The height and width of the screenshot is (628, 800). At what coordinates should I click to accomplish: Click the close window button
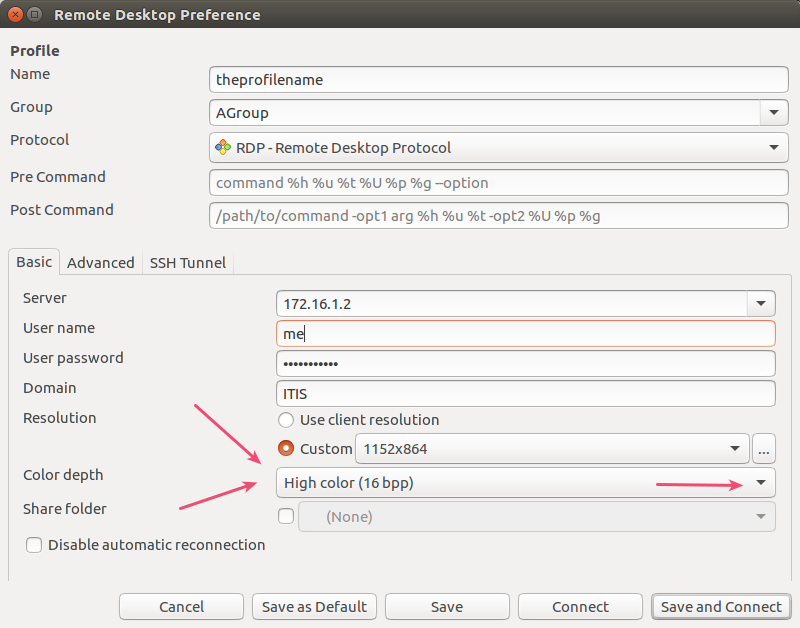15,14
